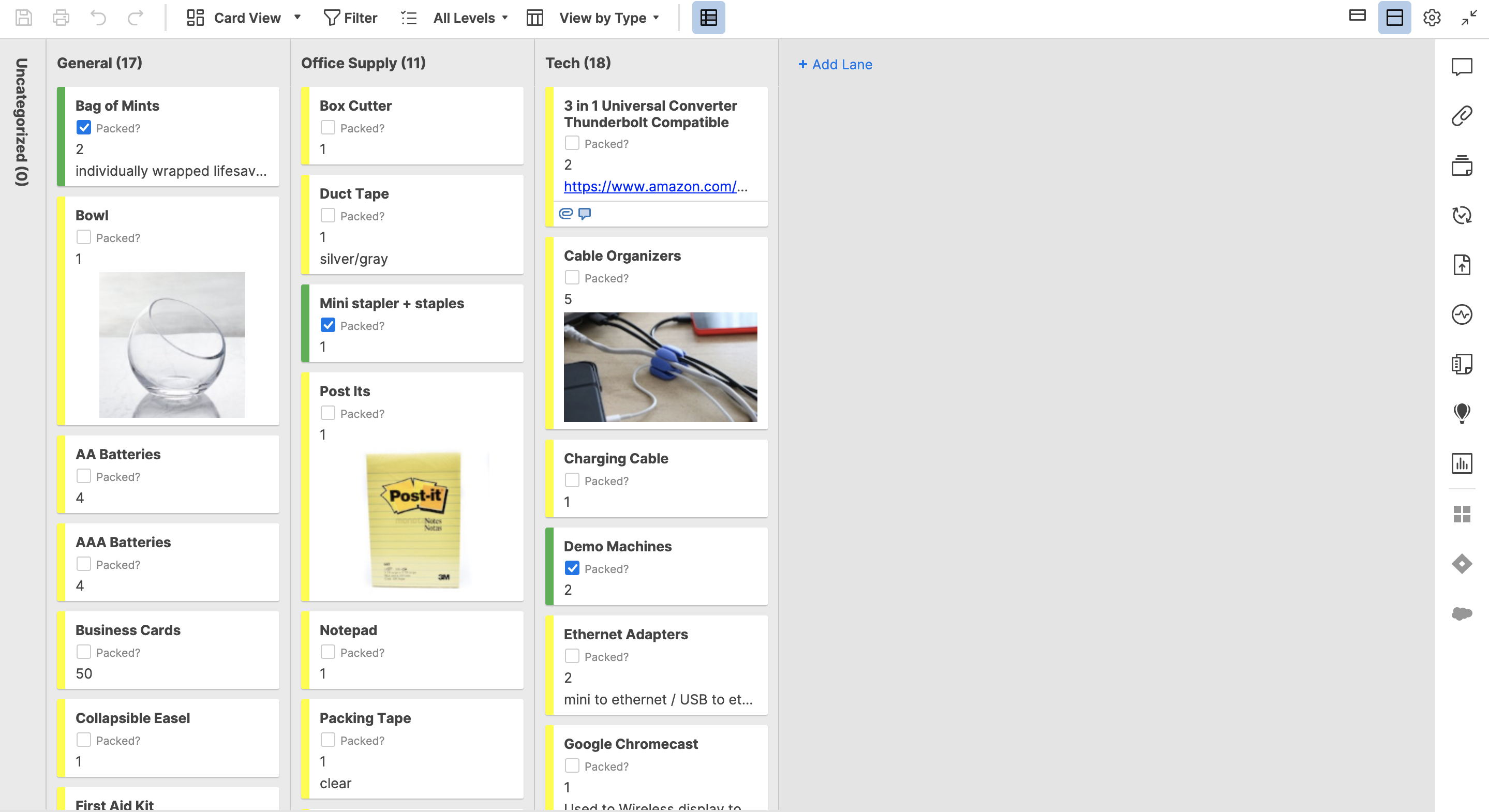Image resolution: width=1489 pixels, height=812 pixels.
Task: Uncheck Packed for Mini stapler + staples
Action: coord(327,325)
